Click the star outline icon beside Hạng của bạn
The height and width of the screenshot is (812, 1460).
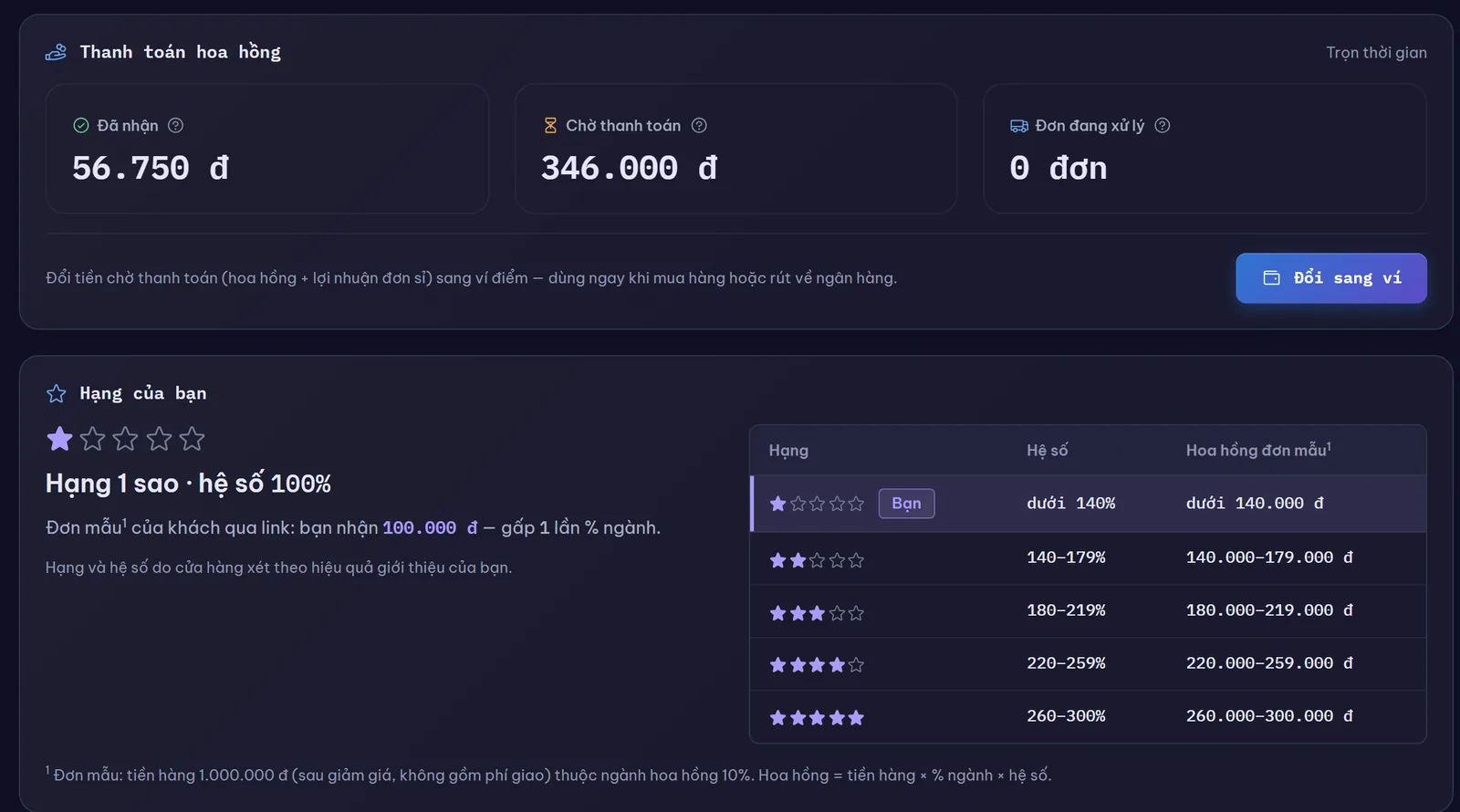(57, 393)
